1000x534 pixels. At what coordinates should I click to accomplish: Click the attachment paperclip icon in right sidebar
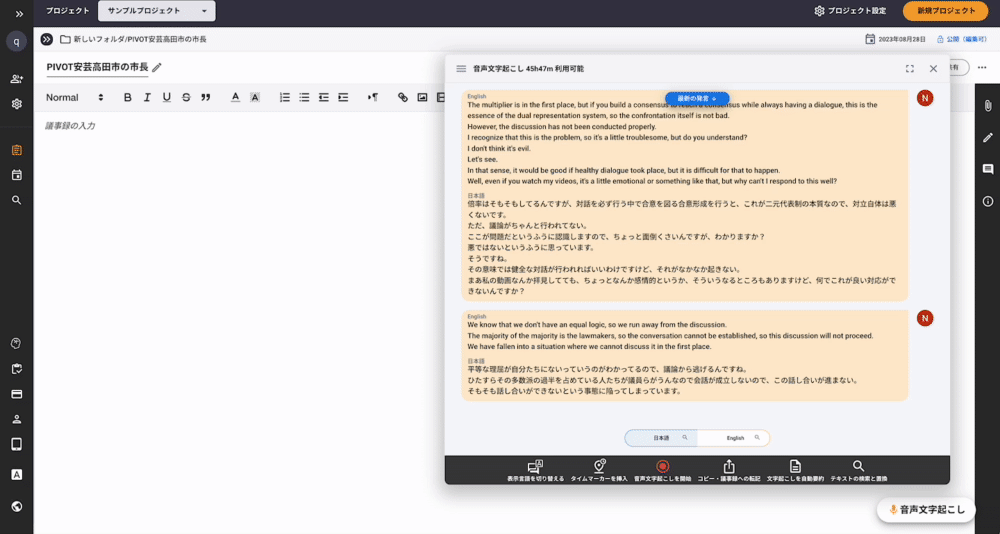(987, 105)
